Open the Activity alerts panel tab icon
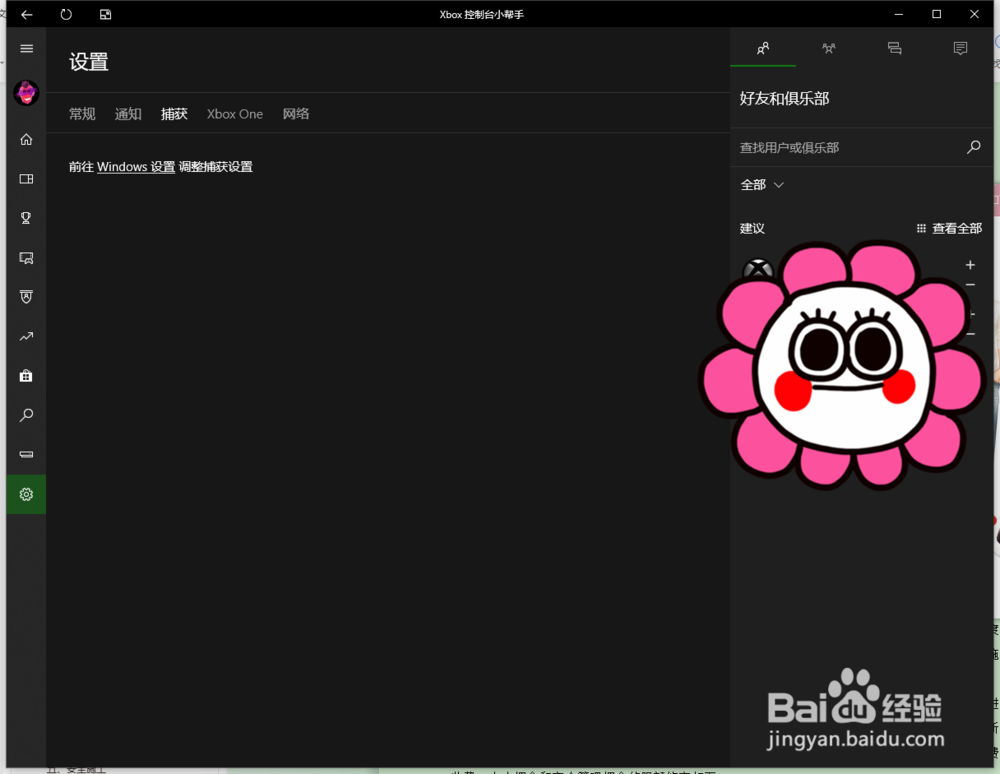The height and width of the screenshot is (774, 1000). [960, 48]
